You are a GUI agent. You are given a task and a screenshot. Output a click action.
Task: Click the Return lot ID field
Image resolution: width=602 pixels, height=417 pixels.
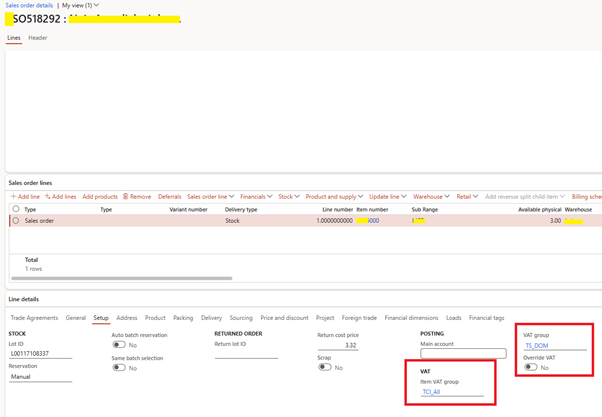(x=246, y=354)
